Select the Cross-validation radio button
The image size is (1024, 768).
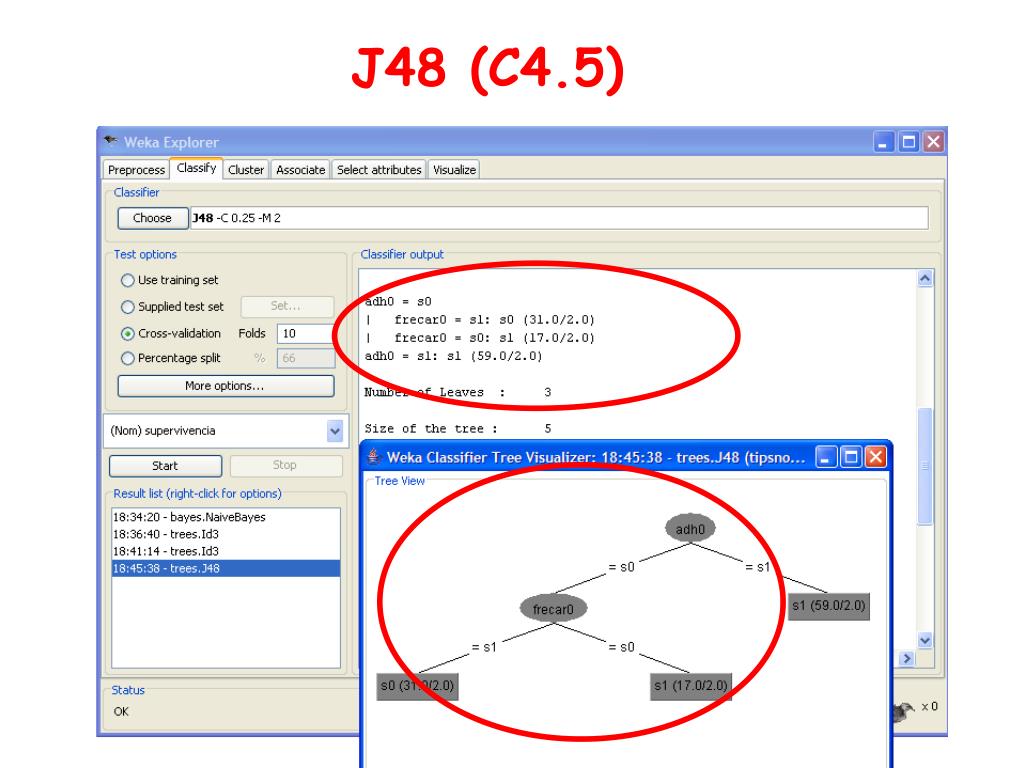[x=127, y=334]
